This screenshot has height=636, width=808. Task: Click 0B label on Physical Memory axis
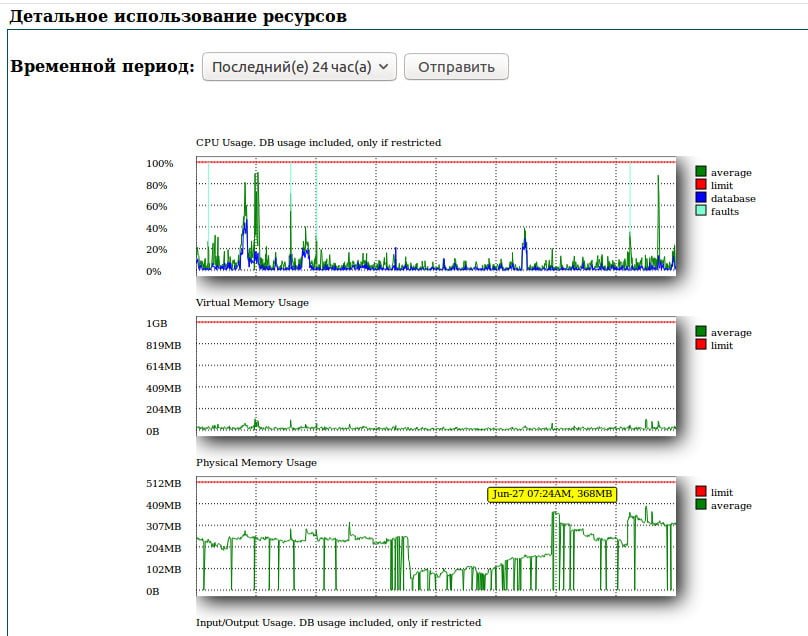(x=153, y=591)
